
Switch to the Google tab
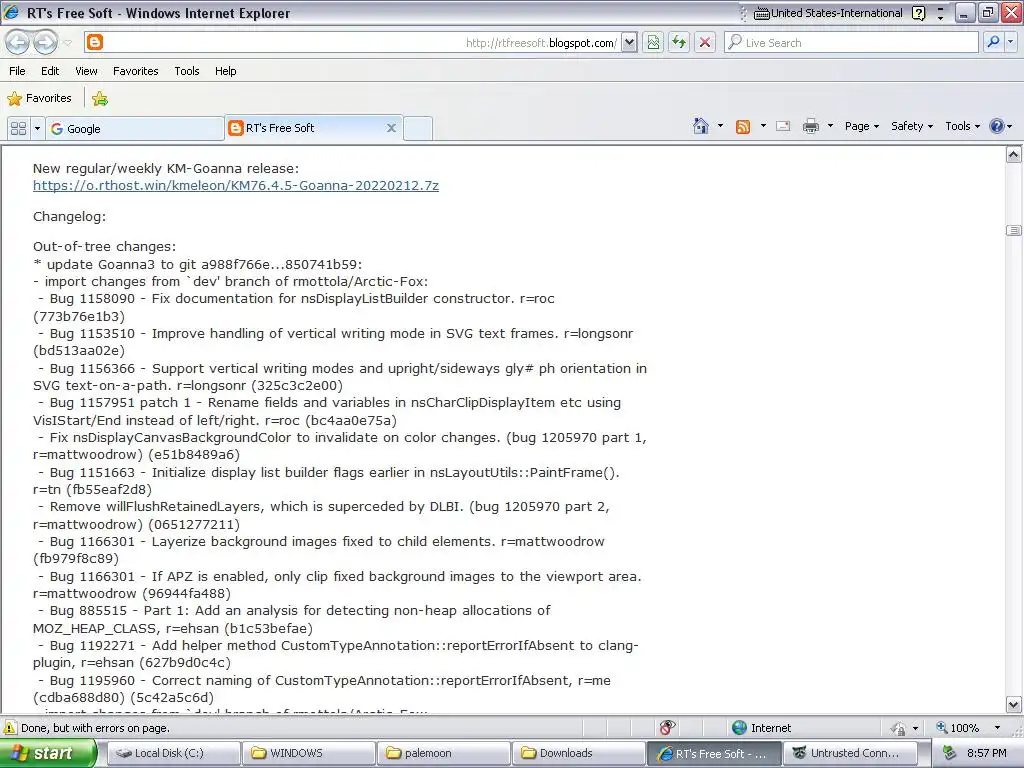pos(135,129)
